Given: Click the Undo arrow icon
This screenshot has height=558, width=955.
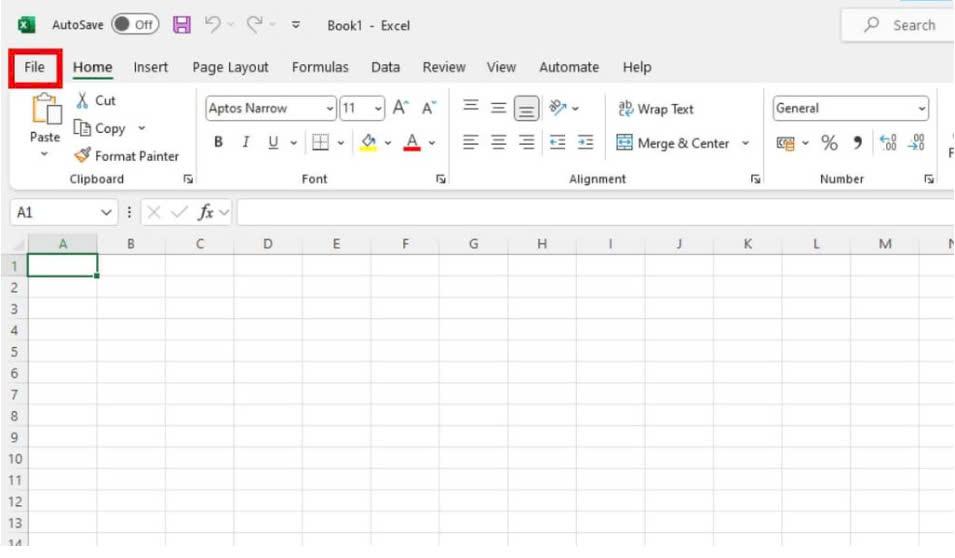Looking at the screenshot, I should (212, 24).
